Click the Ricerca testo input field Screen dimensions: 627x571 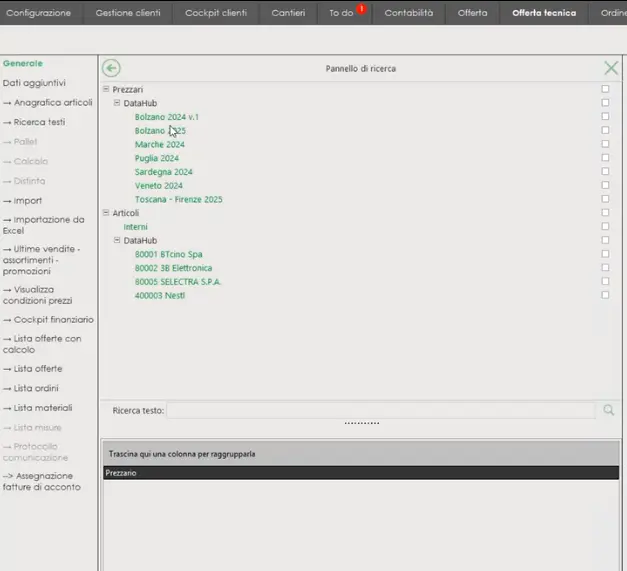pyautogui.click(x=380, y=411)
